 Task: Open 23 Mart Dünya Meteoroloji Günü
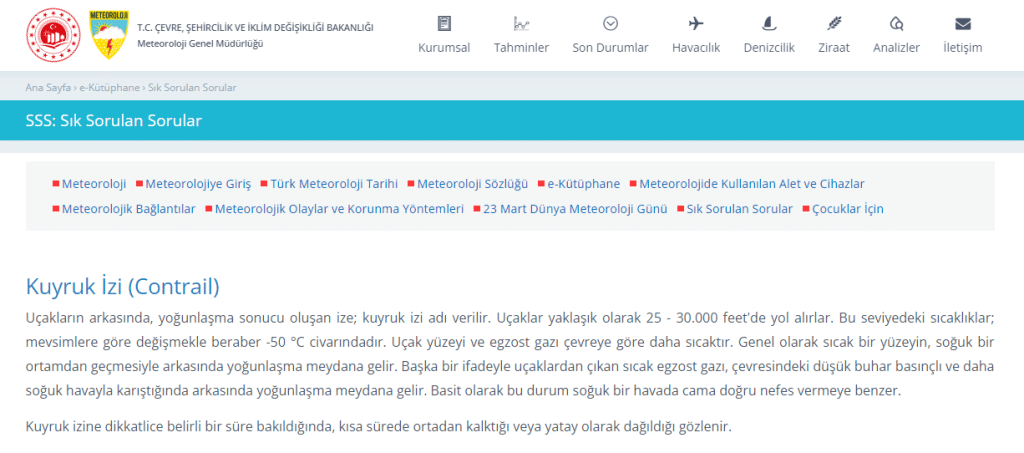(575, 209)
